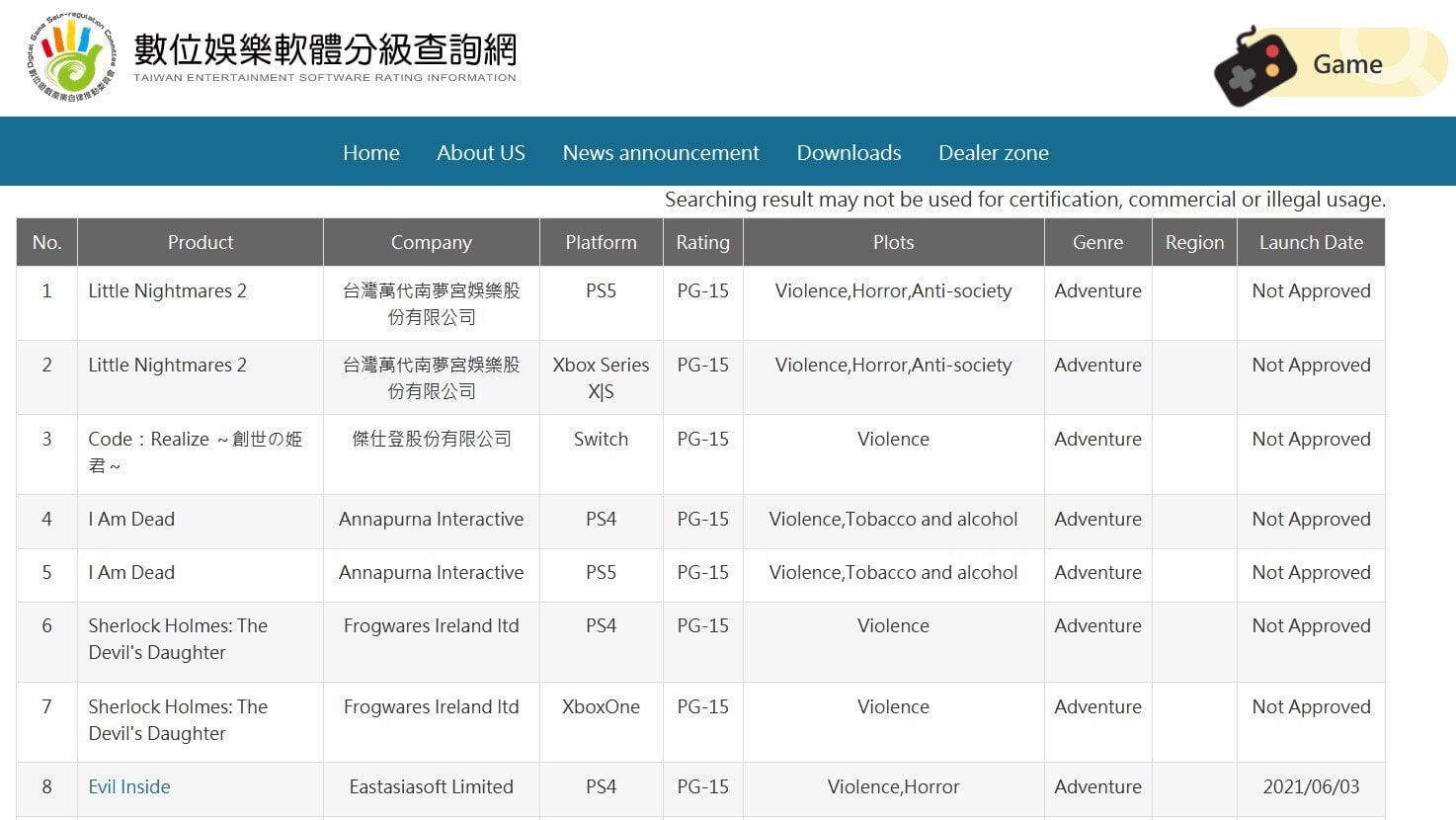Click the game controller icon
The height and width of the screenshot is (820, 1456).
pyautogui.click(x=1254, y=66)
